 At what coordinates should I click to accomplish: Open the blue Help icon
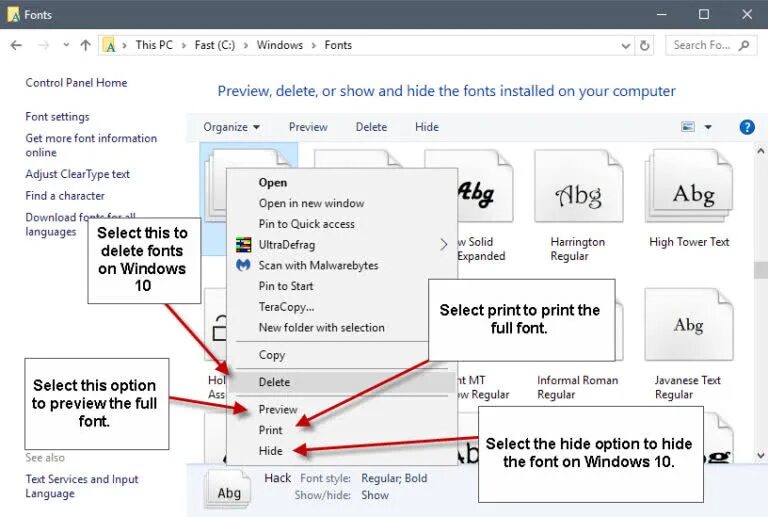(747, 127)
